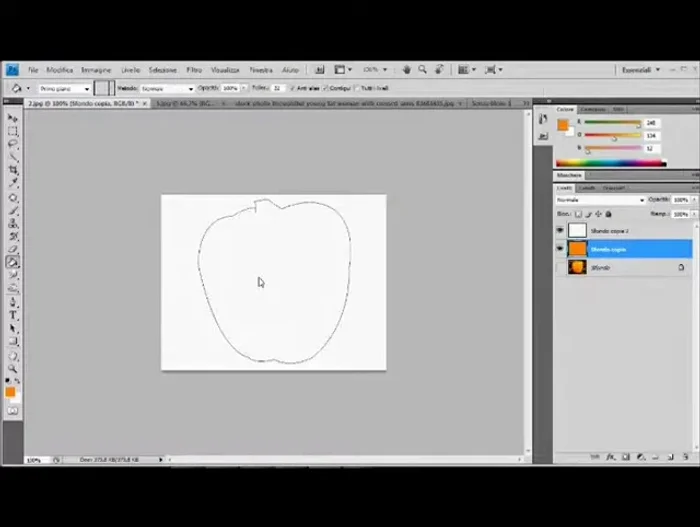The width and height of the screenshot is (700, 527).
Task: Open the Essenziali workspace dropdown
Action: pyautogui.click(x=640, y=70)
